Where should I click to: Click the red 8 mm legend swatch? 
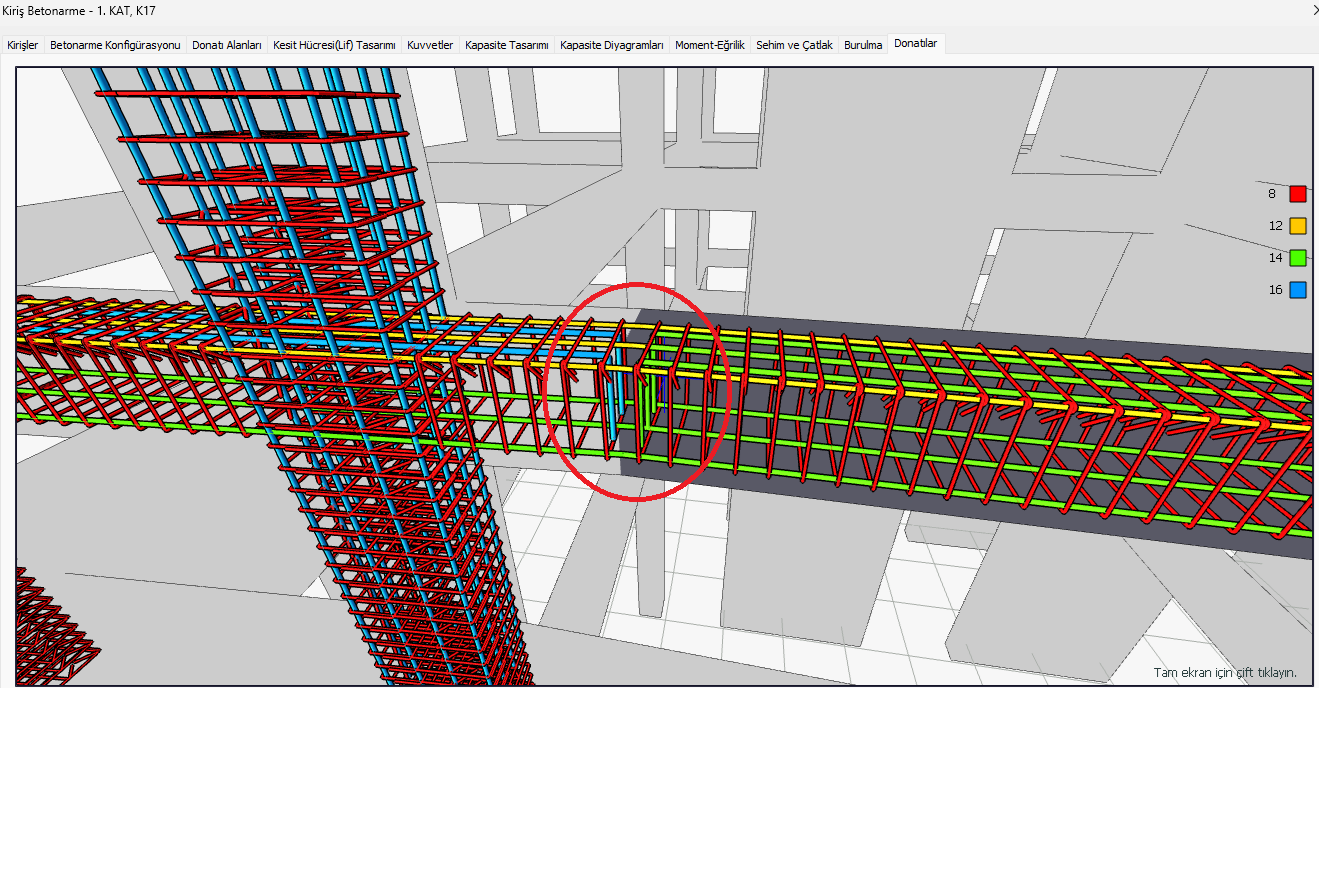coord(1297,194)
